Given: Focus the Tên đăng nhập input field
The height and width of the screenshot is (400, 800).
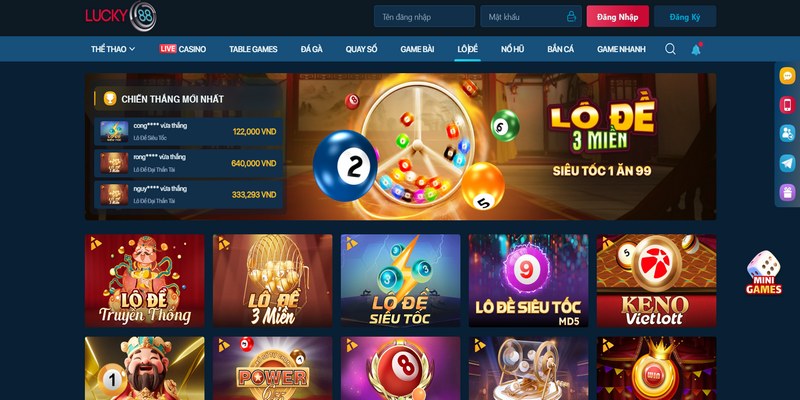Looking at the screenshot, I should 424,16.
